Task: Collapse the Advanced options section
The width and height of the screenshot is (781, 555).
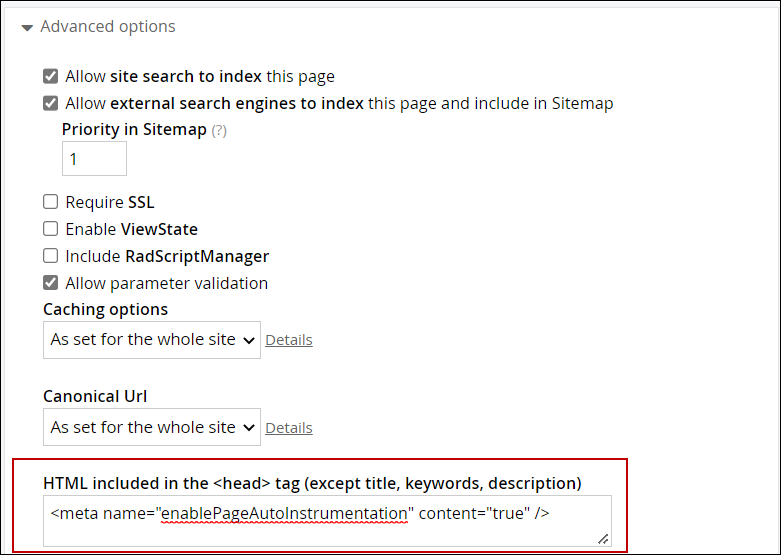Action: 27,27
